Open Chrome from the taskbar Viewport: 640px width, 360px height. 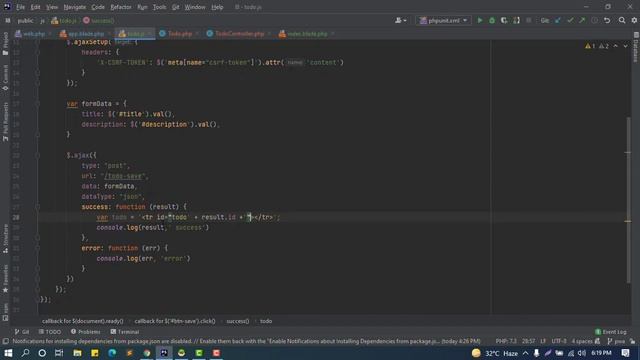(x=147, y=353)
